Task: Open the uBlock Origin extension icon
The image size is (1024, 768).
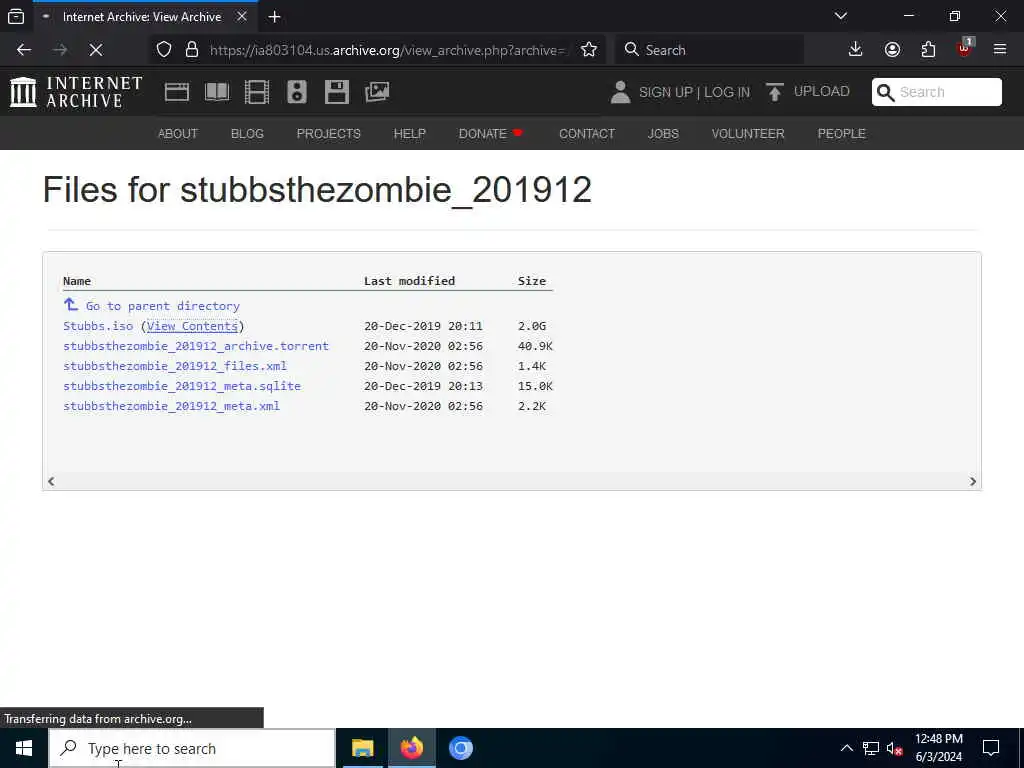Action: (965, 48)
